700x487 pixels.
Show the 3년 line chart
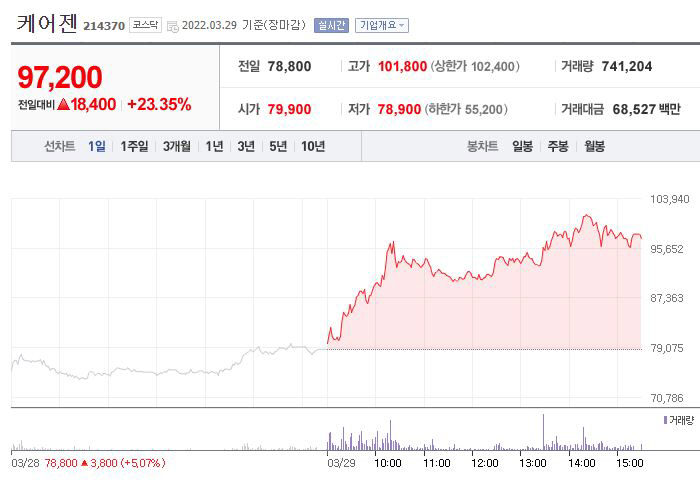[x=246, y=146]
